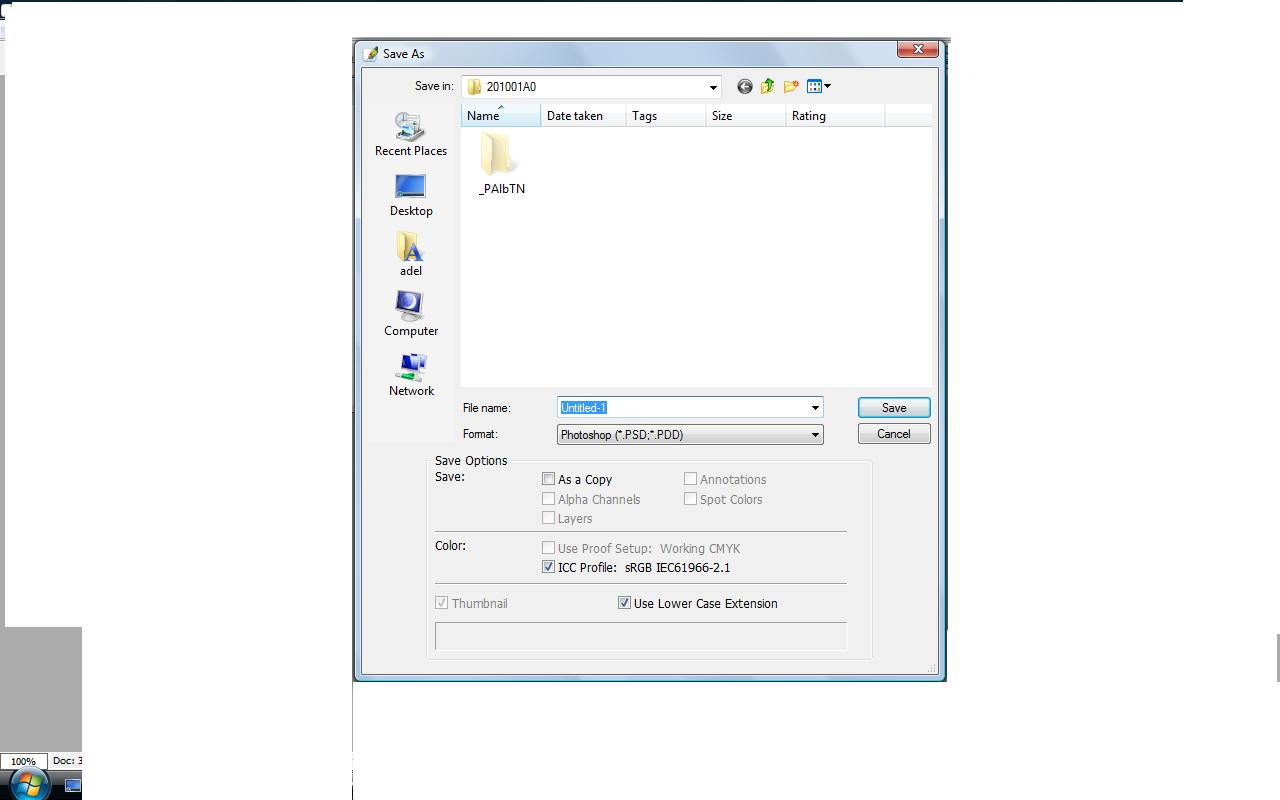Screen dimensions: 1280x800
Task: Open the Views menu icon
Action: pos(818,87)
